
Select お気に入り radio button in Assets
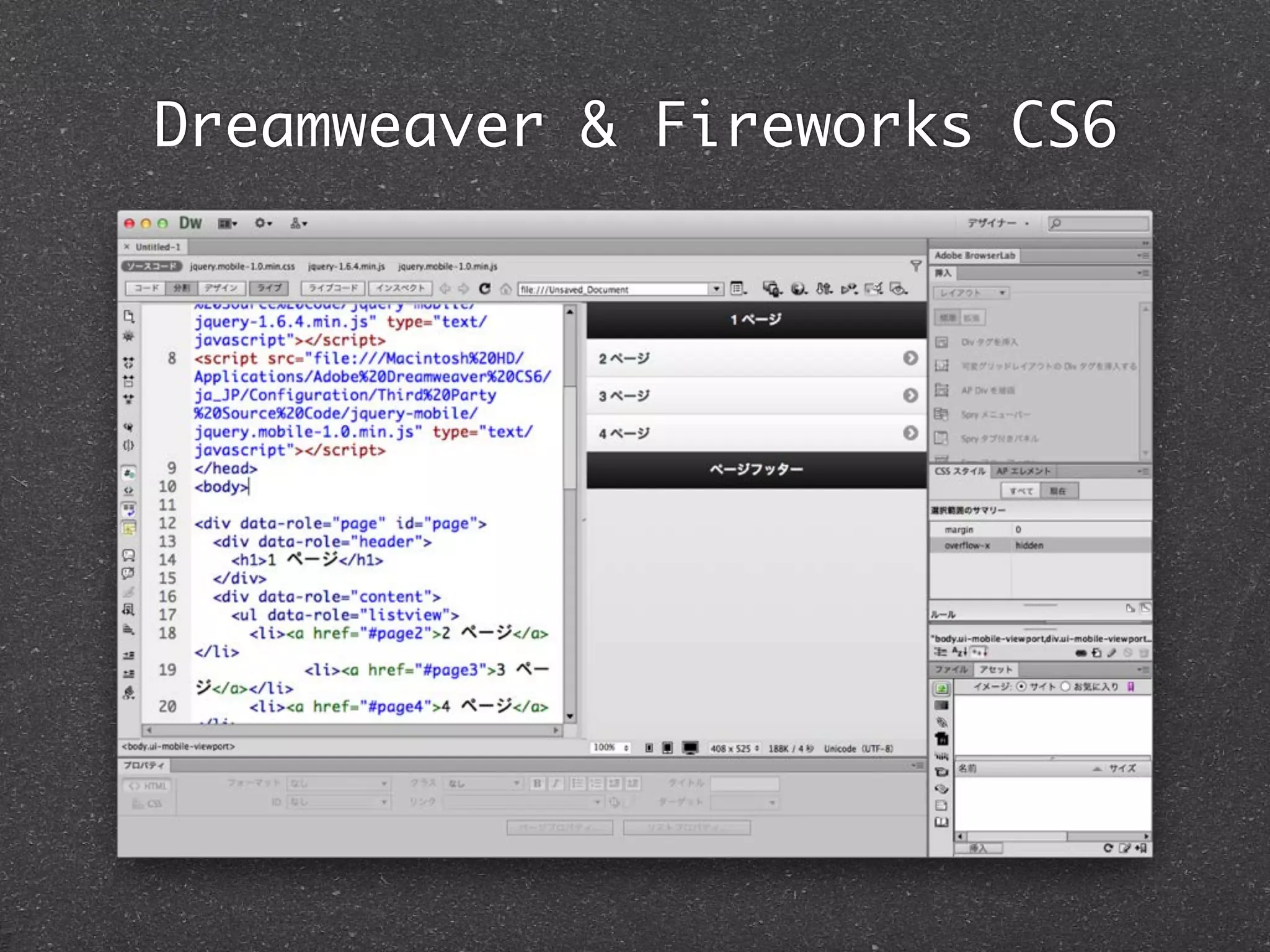(x=1065, y=686)
